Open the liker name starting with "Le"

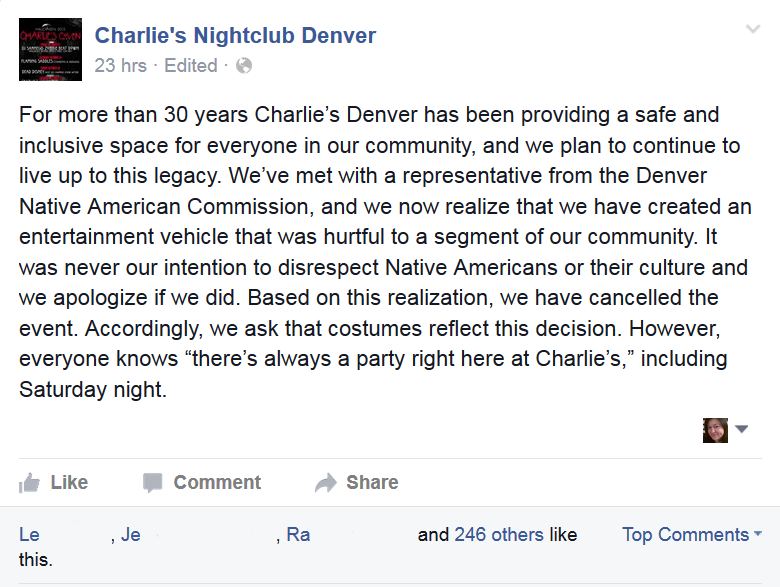(30, 535)
